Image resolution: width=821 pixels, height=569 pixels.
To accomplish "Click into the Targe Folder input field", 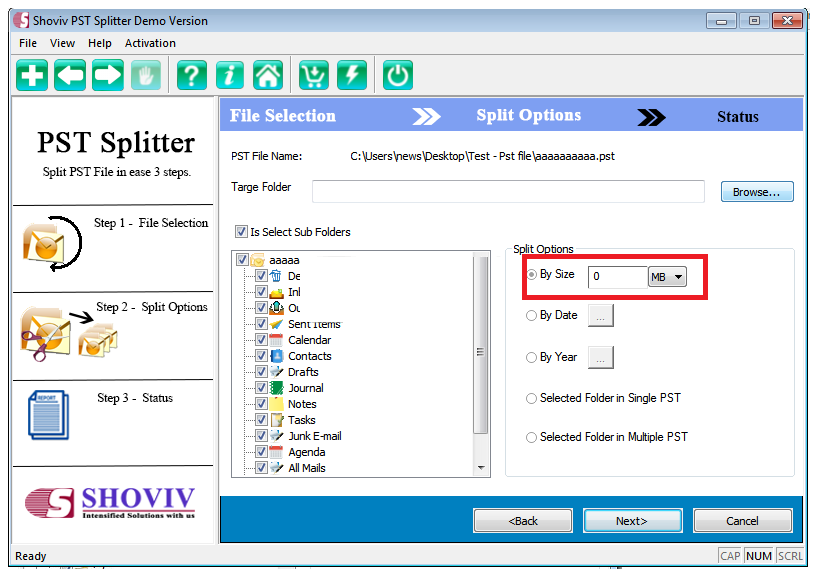I will tap(508, 191).
